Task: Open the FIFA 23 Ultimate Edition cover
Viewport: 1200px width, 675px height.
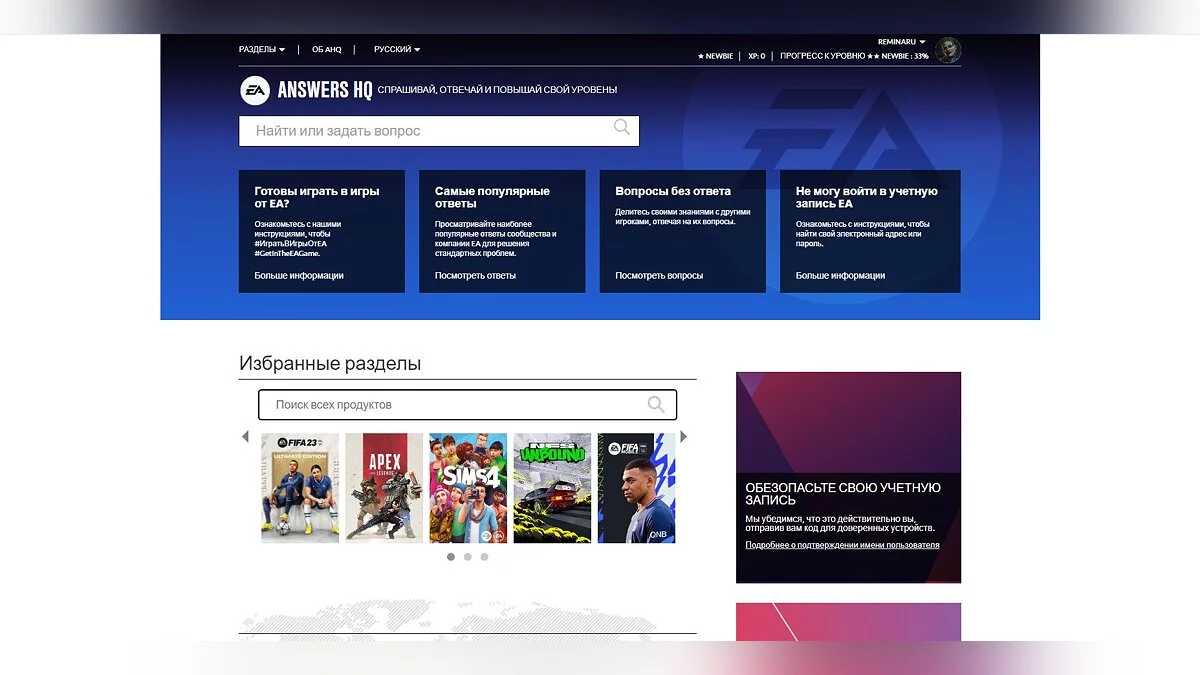Action: (x=300, y=488)
